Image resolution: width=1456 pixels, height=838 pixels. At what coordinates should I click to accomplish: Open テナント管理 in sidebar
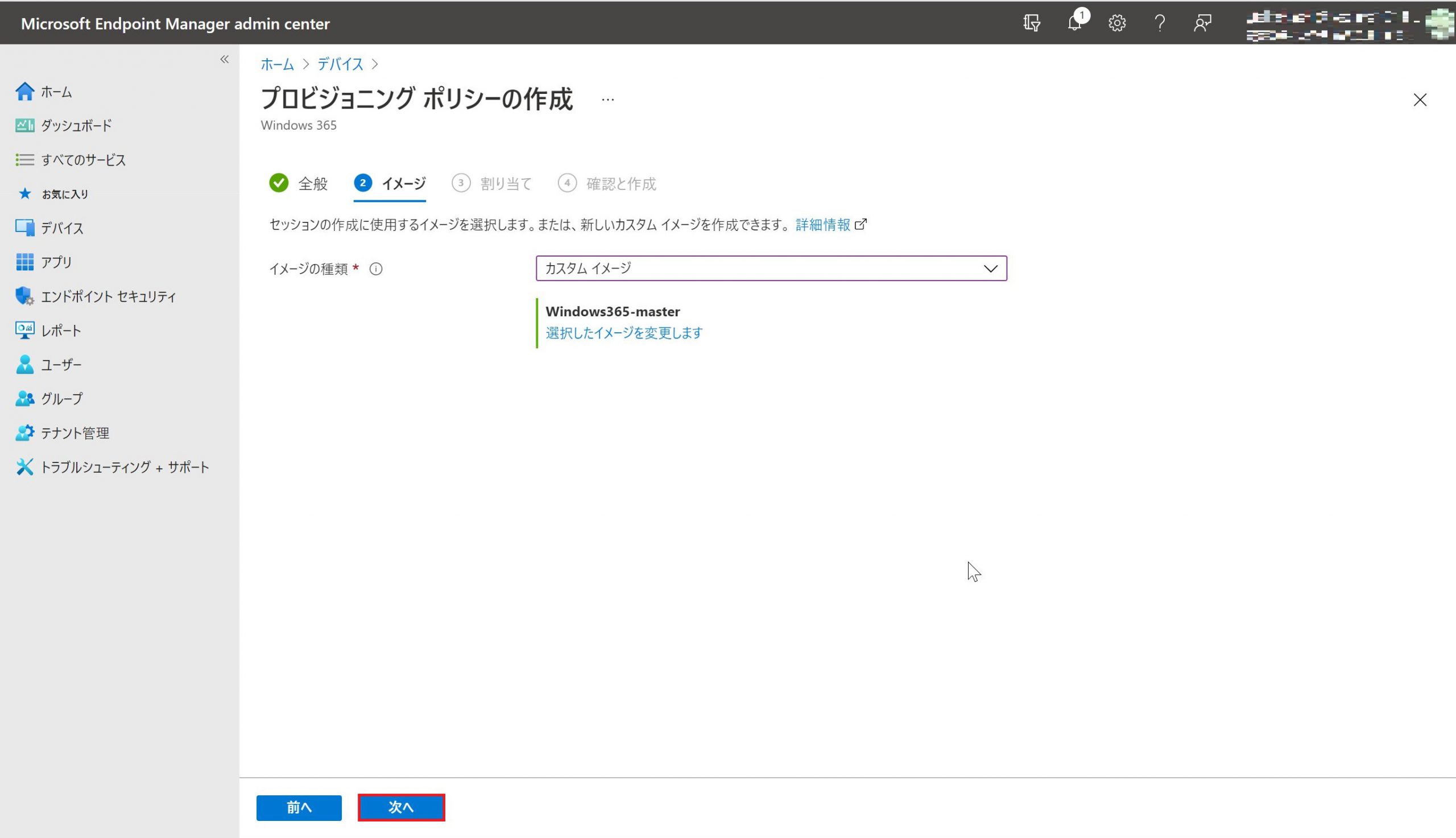click(75, 433)
